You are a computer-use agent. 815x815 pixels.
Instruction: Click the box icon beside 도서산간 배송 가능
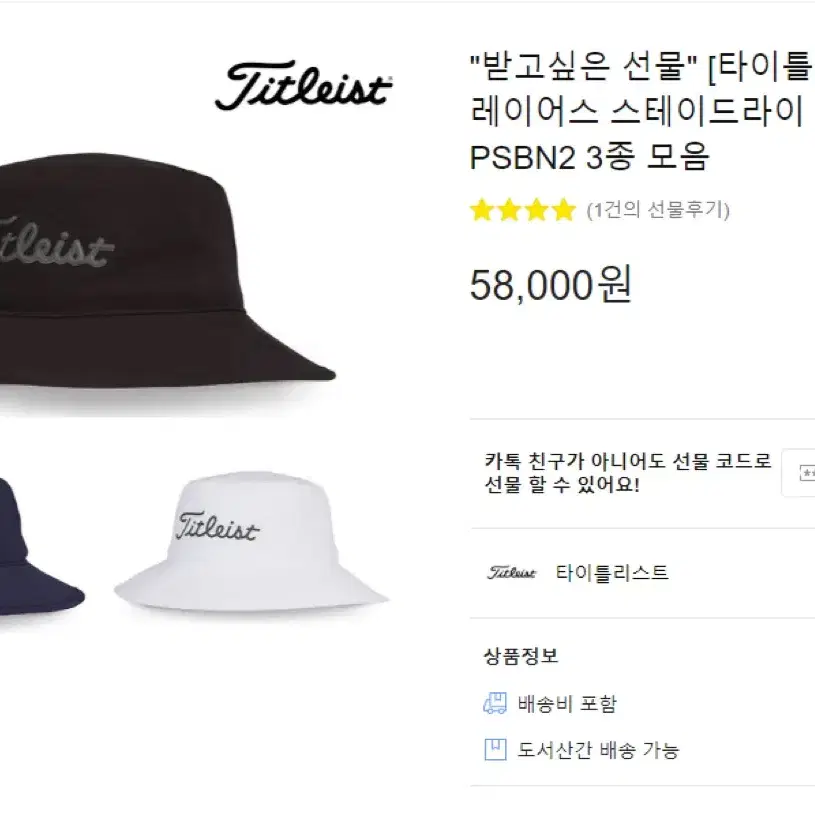coord(495,750)
